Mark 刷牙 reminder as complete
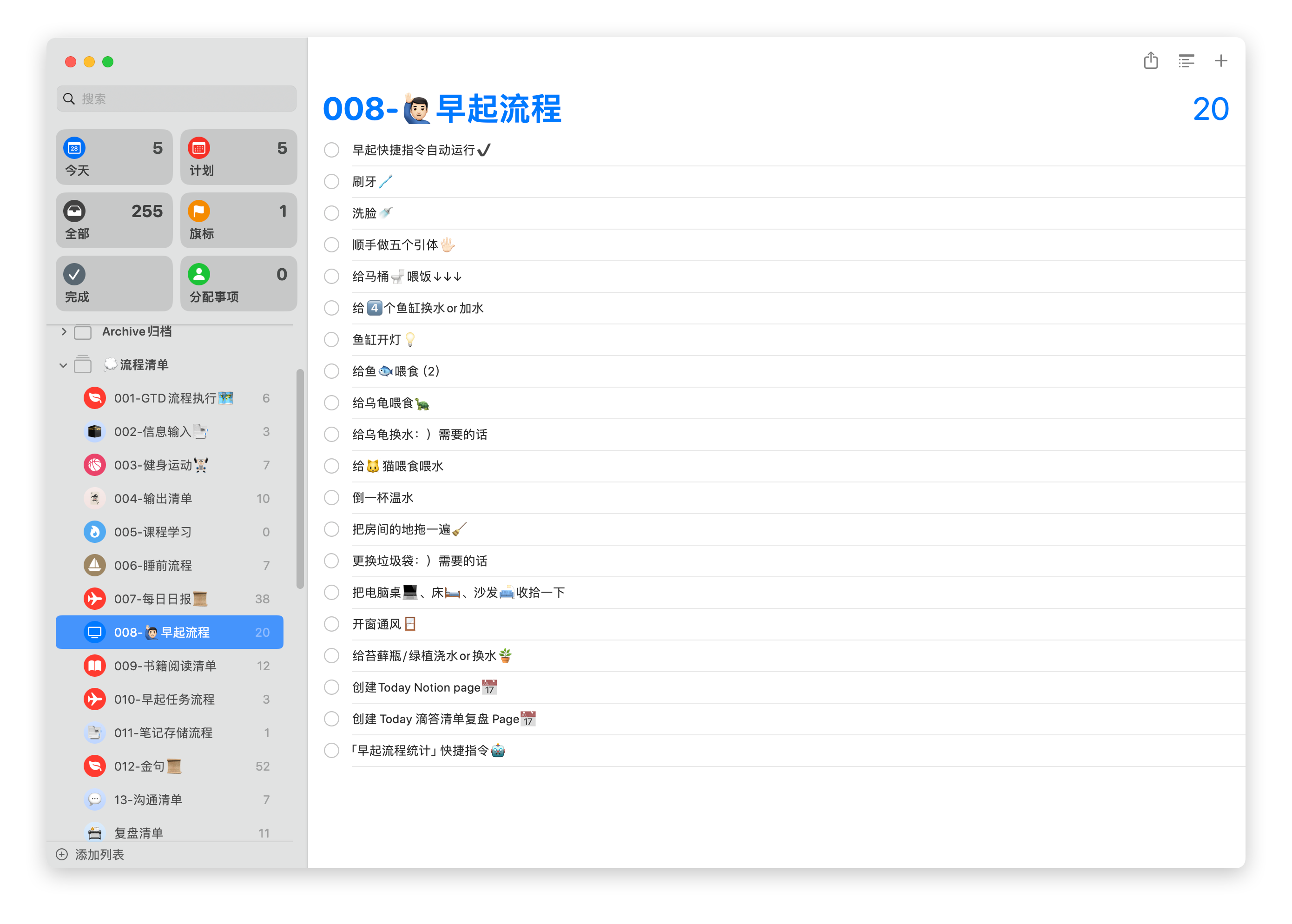Viewport: 1292px width, 924px height. (x=332, y=181)
